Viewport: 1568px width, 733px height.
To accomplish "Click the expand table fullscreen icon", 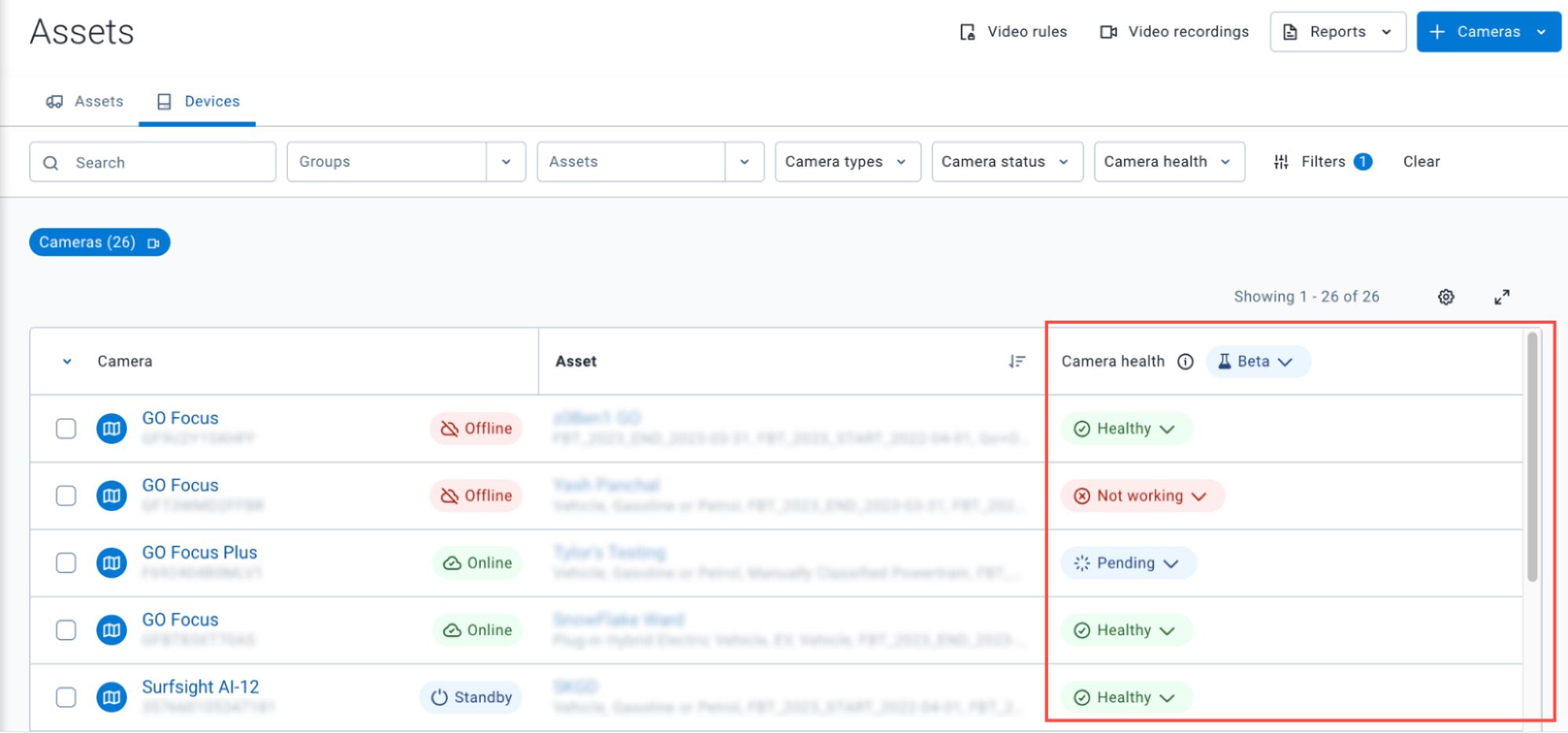I will coord(1501,297).
